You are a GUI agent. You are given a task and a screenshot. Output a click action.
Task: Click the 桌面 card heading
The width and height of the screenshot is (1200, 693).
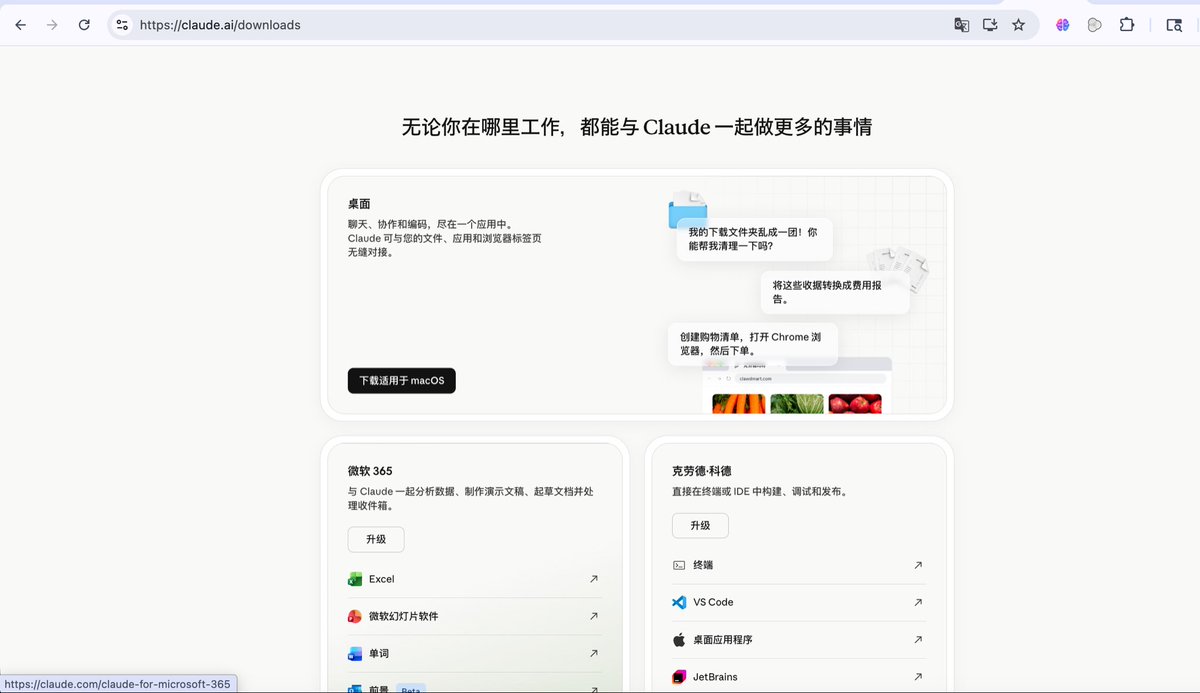[359, 204]
